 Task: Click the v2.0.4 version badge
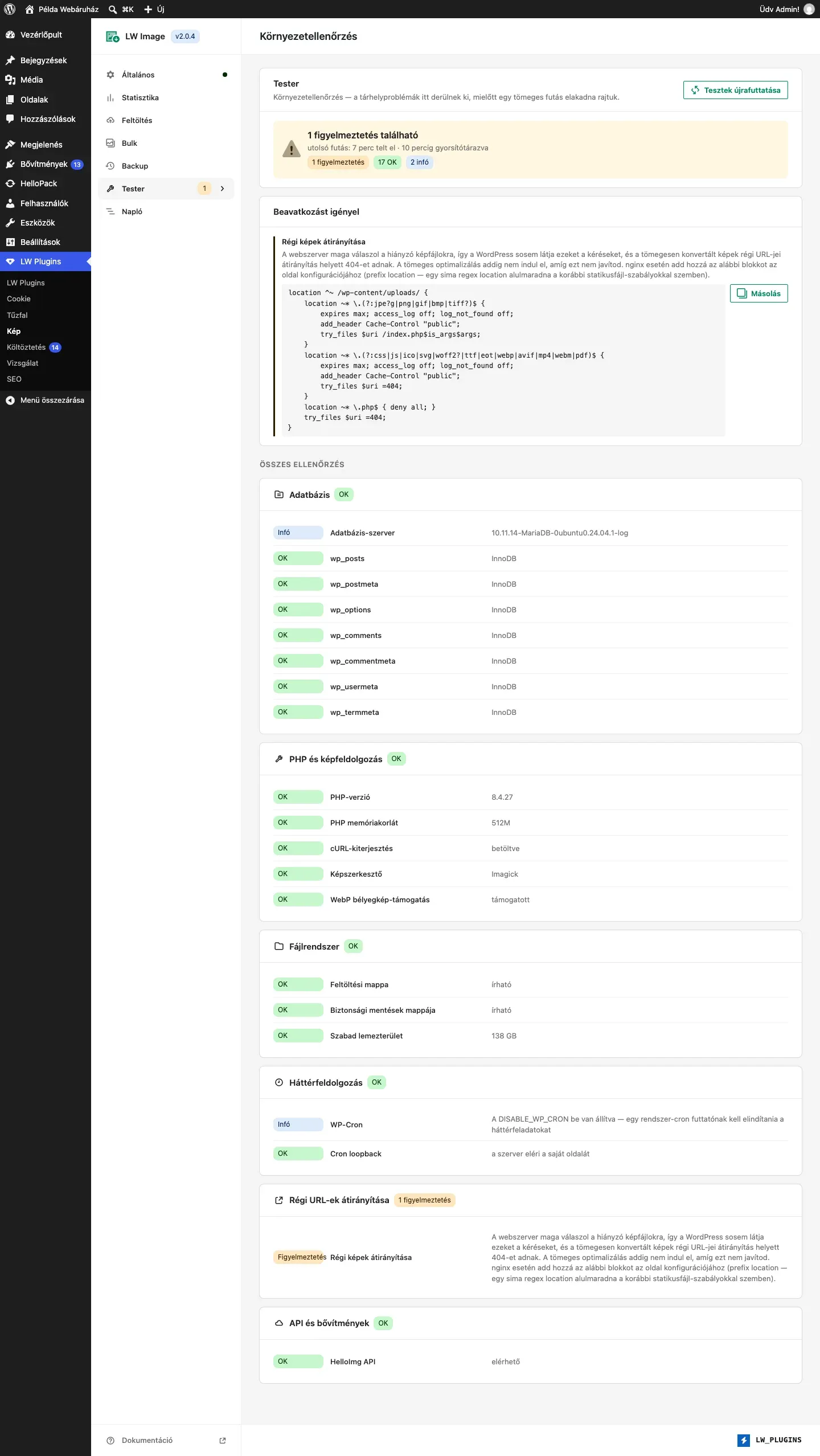[x=185, y=36]
